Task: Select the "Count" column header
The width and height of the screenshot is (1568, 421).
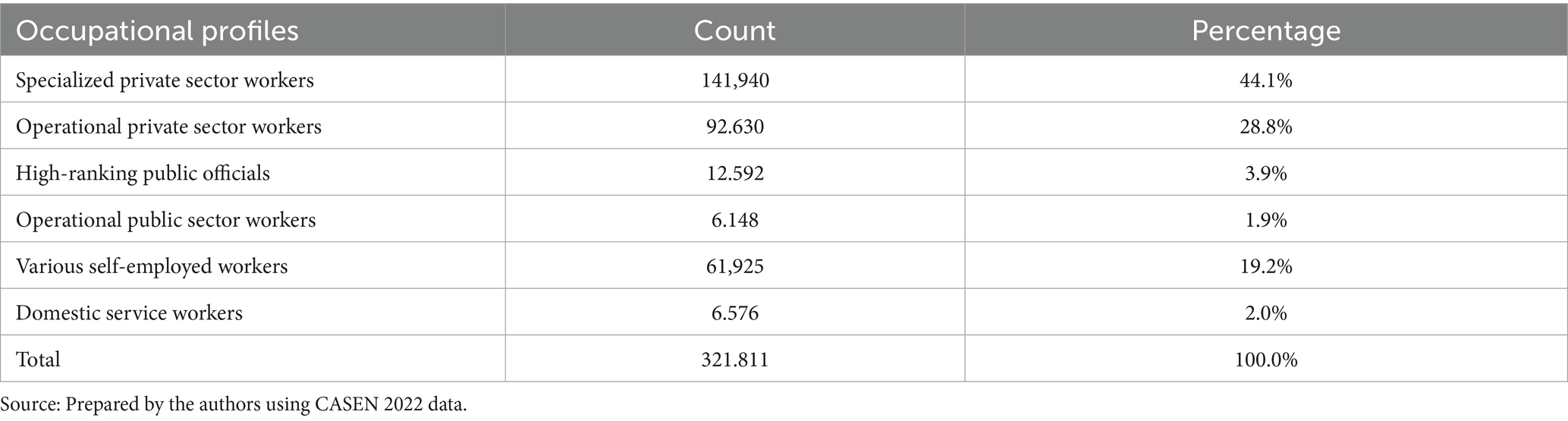Action: 734,30
